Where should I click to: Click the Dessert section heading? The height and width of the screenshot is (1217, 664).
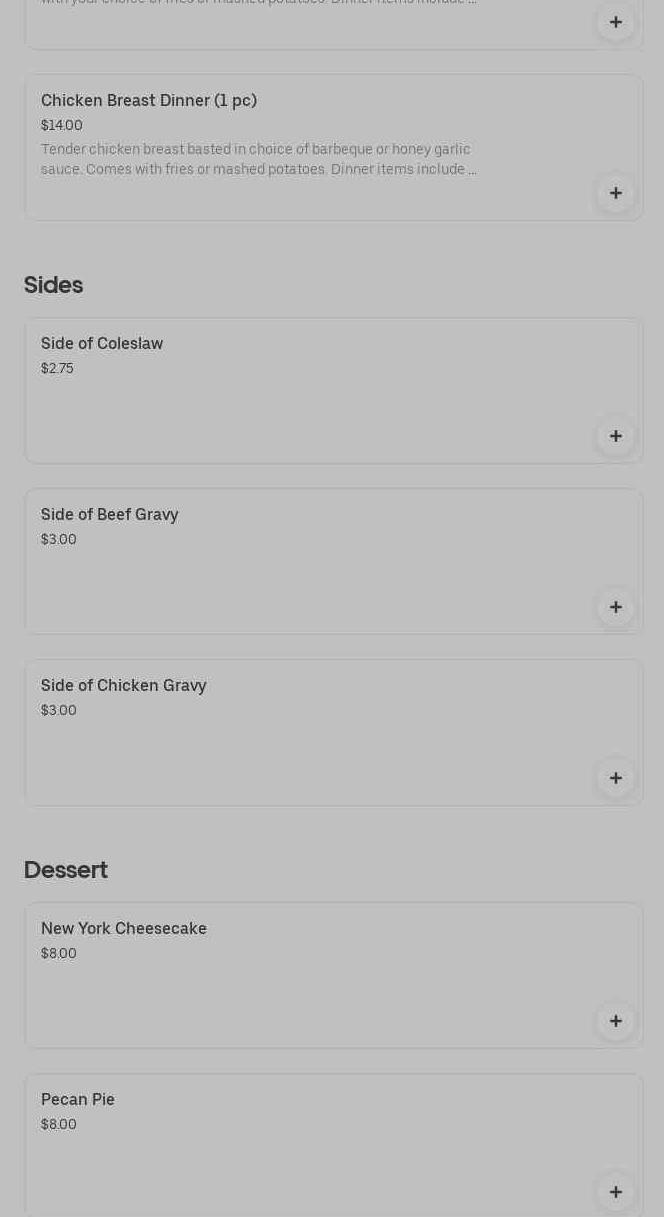[x=66, y=870]
